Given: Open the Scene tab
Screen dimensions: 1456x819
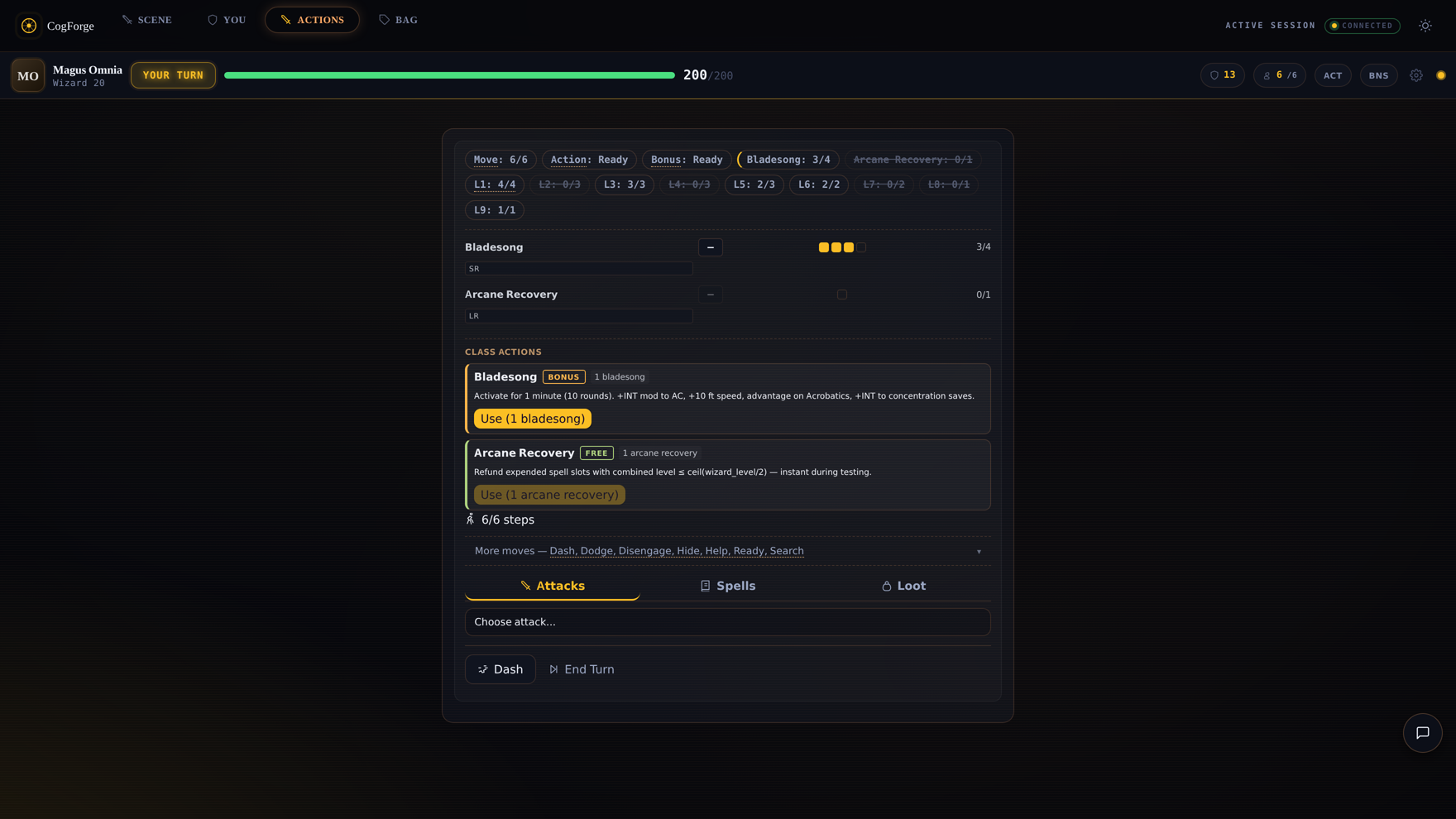Looking at the screenshot, I should (147, 20).
